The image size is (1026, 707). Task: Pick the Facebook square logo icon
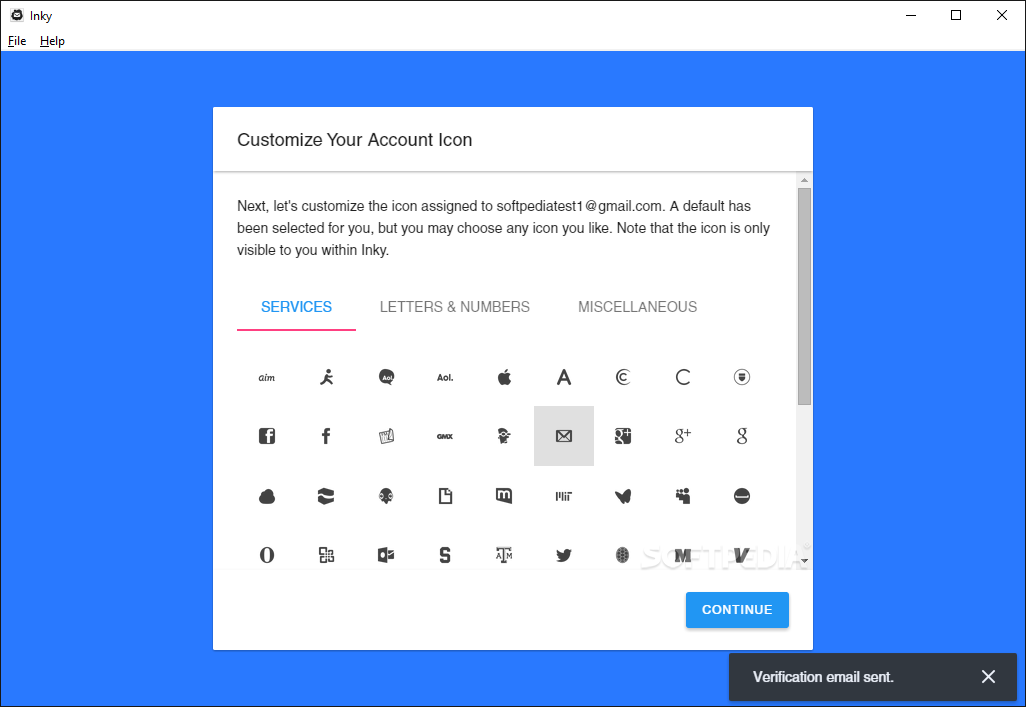(266, 436)
